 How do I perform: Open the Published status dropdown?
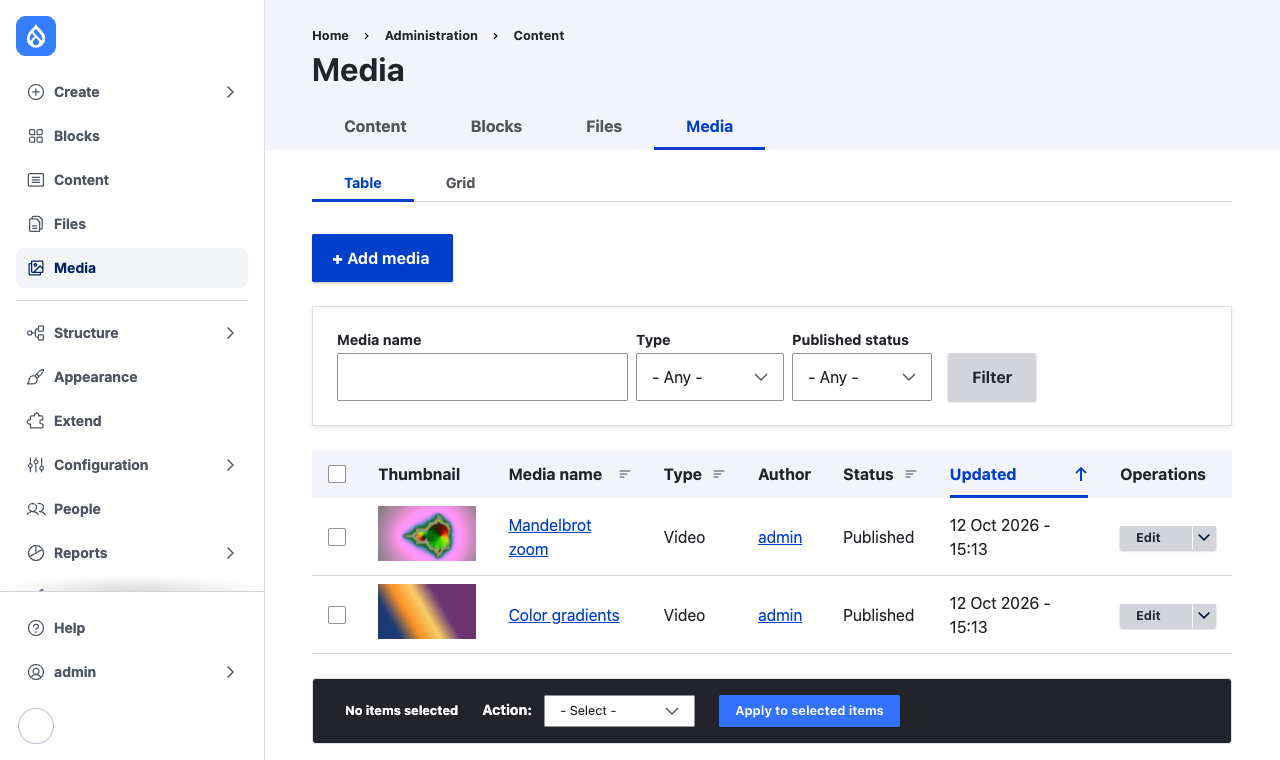point(862,377)
